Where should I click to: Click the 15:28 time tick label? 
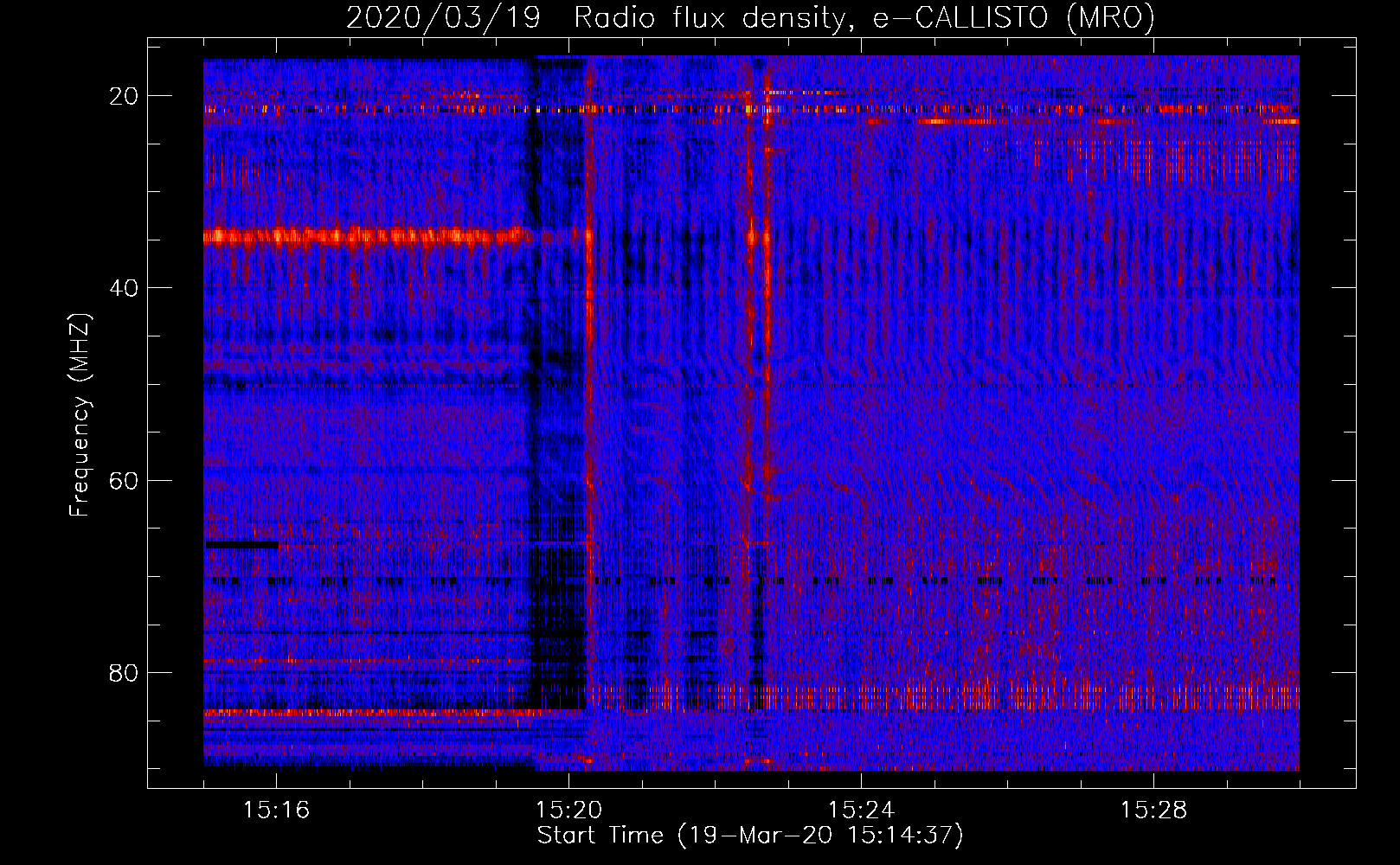click(x=1153, y=811)
